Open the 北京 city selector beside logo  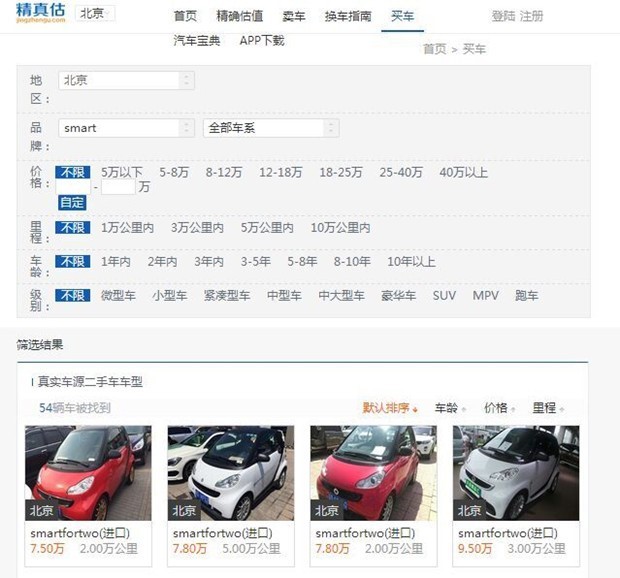[95, 13]
